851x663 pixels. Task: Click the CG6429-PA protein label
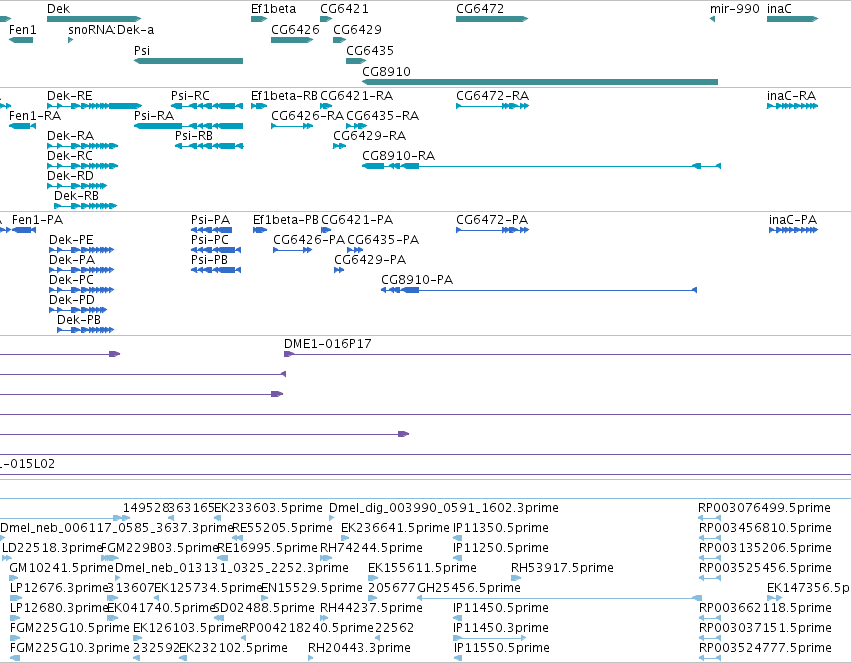[x=370, y=260]
